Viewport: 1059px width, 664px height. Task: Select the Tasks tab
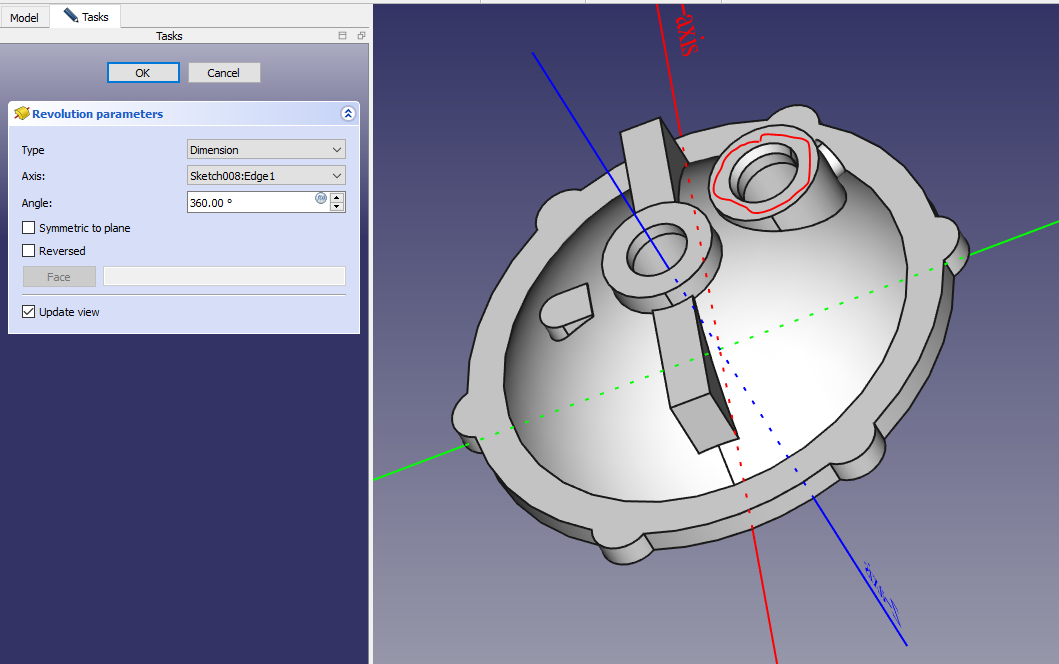click(86, 17)
